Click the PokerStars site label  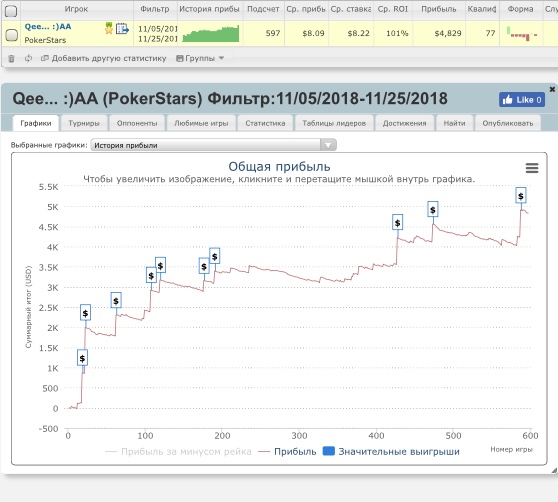(x=45, y=40)
